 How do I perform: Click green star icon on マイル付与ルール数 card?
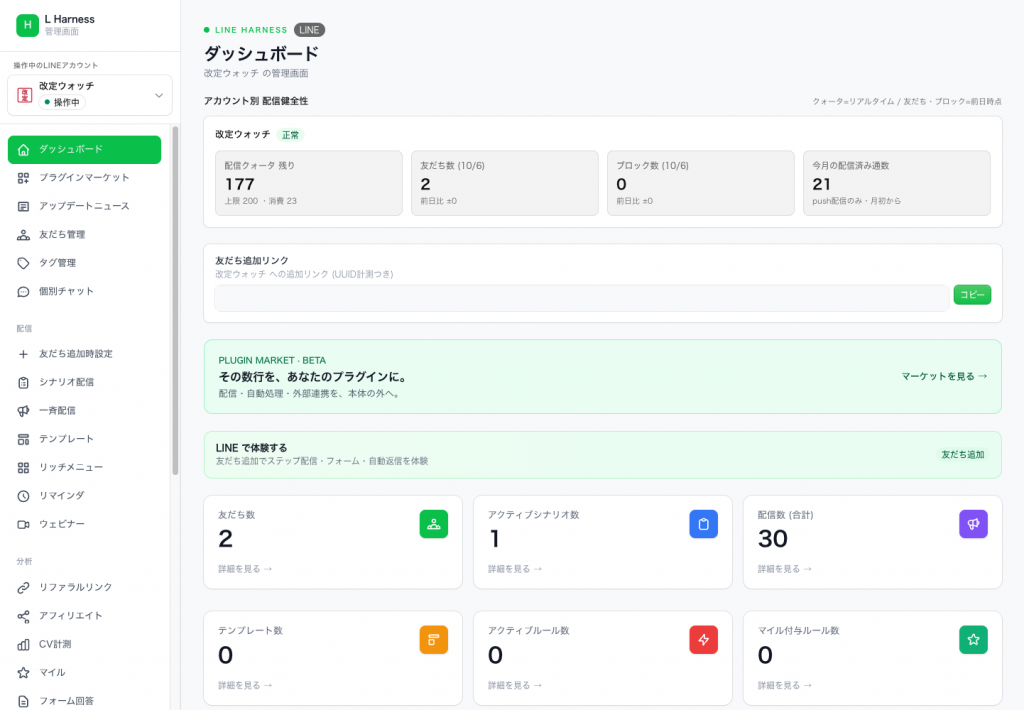point(973,639)
